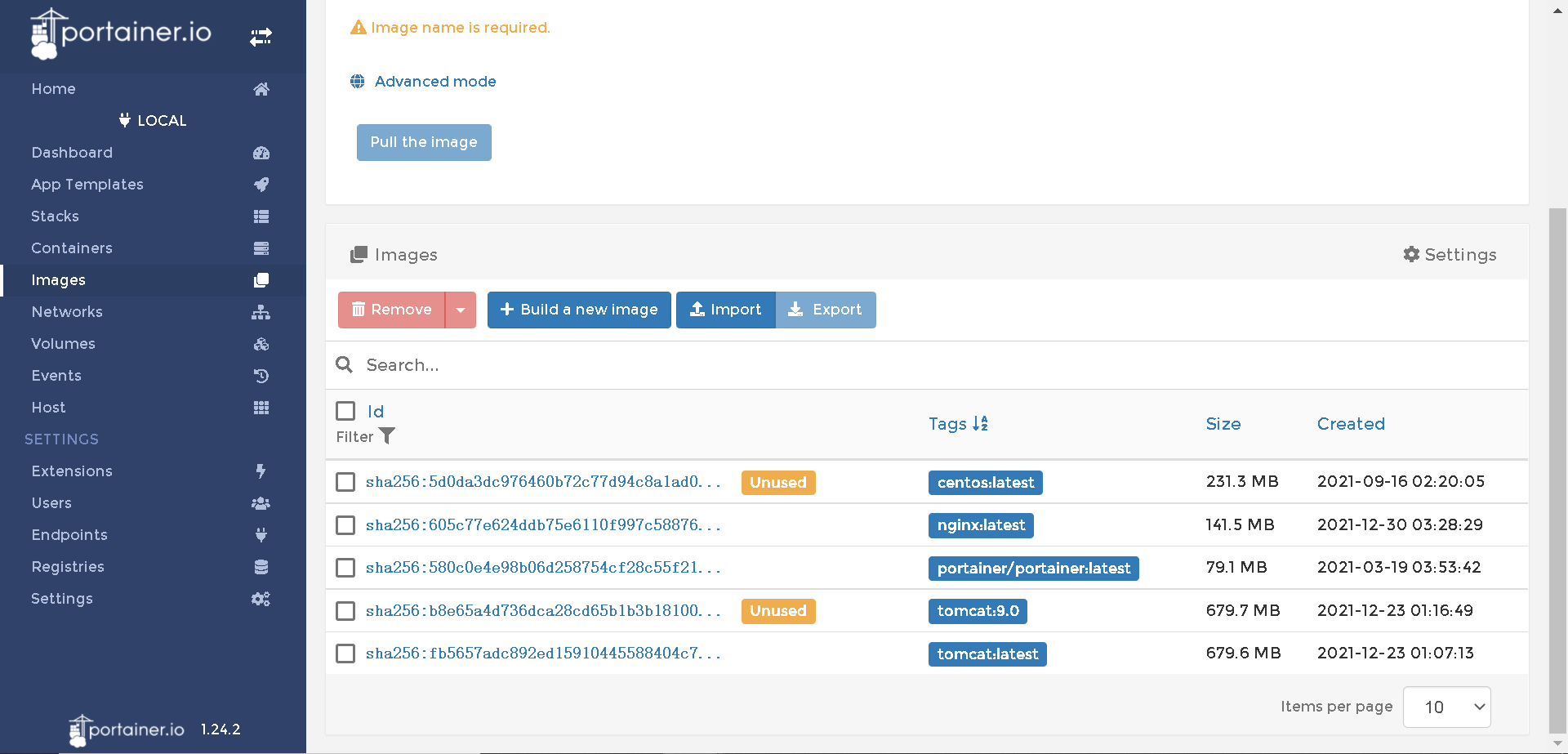Viewport: 1568px width, 754px height.
Task: Click the globe icon beside Advanced mode
Action: coord(358,82)
